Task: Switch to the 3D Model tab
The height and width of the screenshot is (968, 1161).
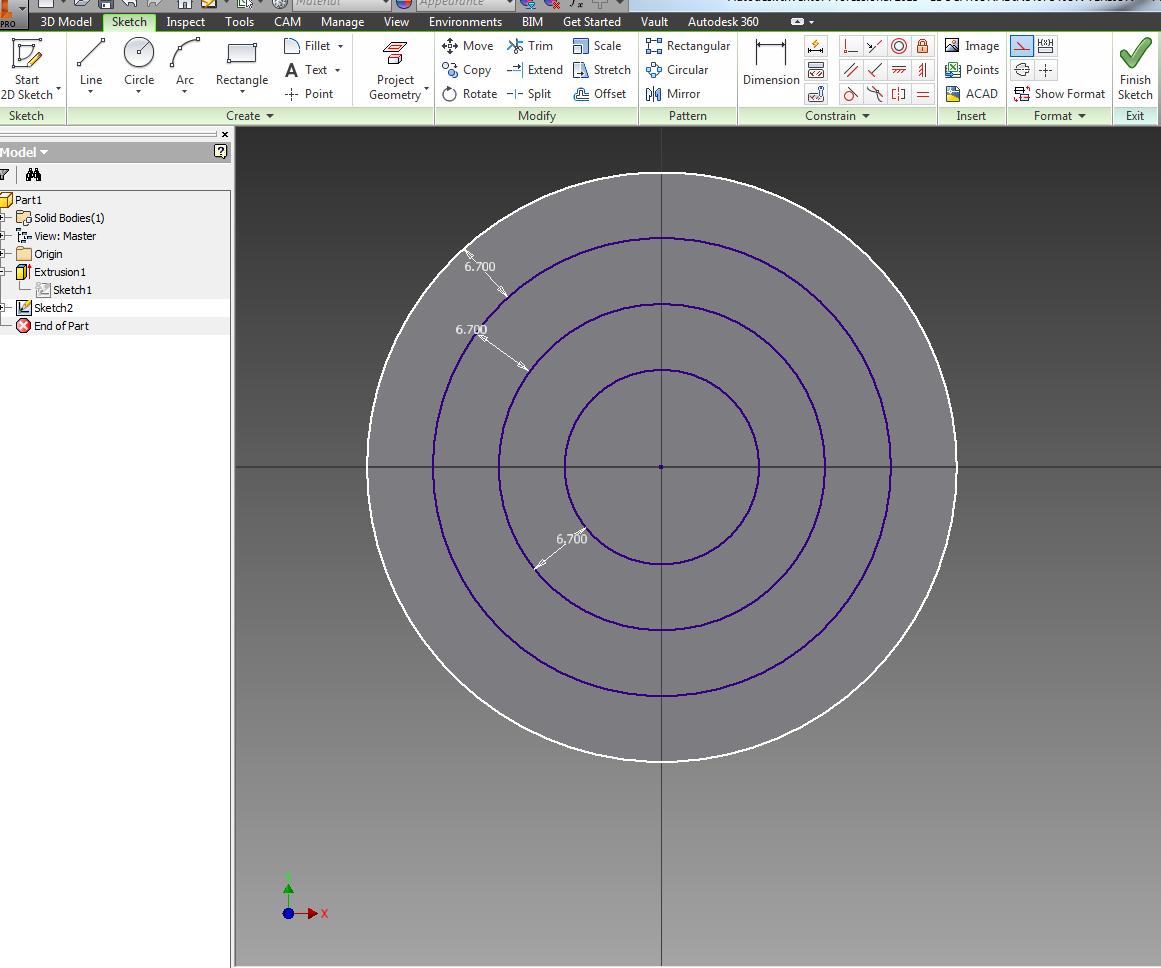Action: (x=66, y=21)
